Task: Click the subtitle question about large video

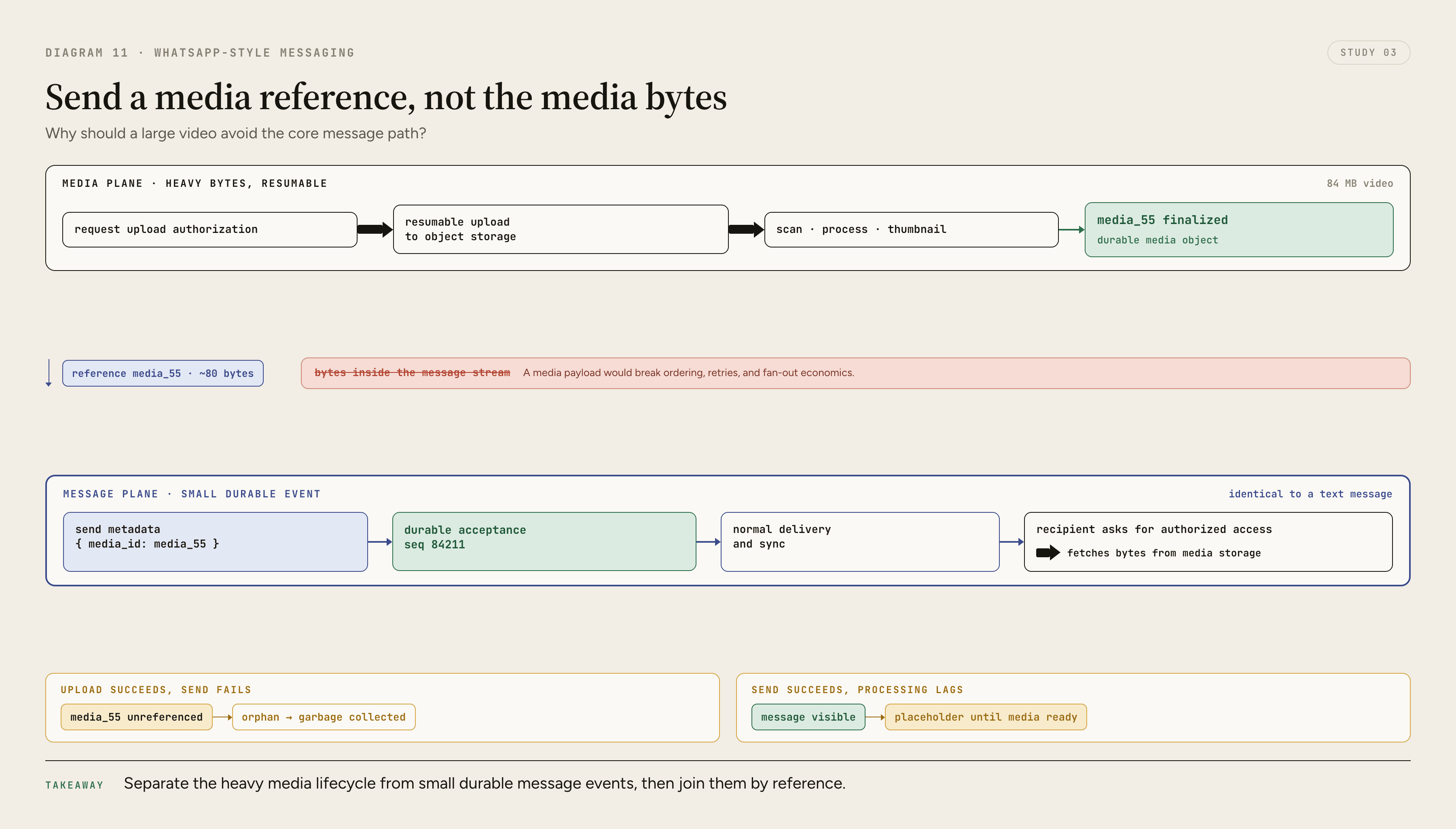Action: [x=236, y=133]
